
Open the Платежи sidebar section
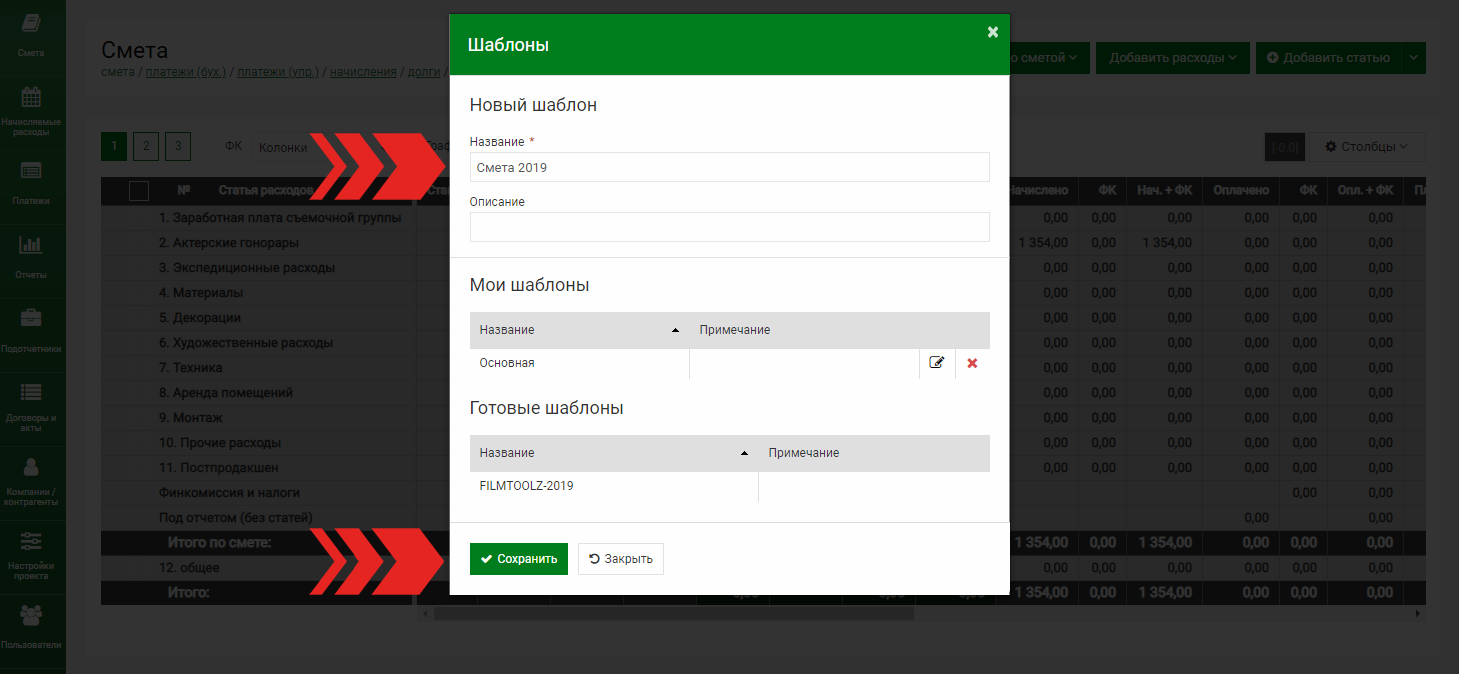32,183
